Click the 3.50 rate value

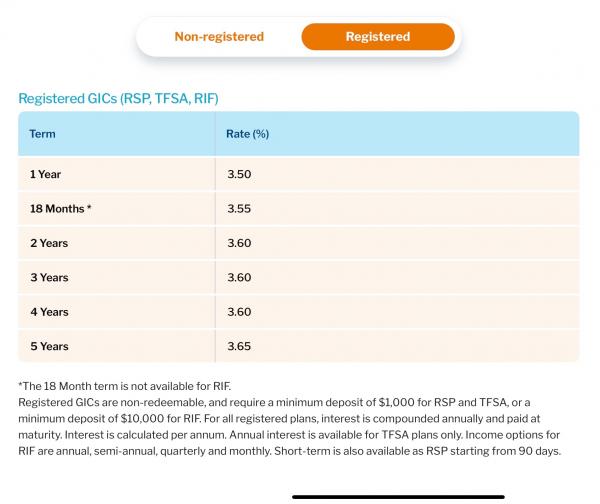click(x=239, y=174)
